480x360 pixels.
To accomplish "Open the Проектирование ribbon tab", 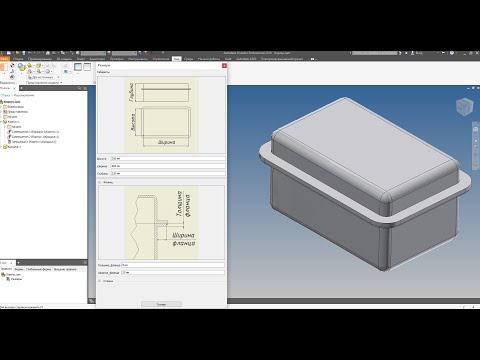I will (x=40, y=59).
